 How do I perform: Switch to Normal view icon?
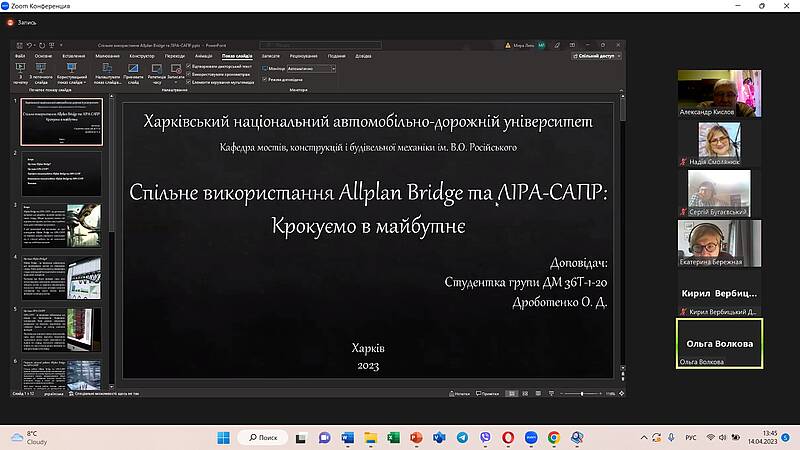[512, 394]
